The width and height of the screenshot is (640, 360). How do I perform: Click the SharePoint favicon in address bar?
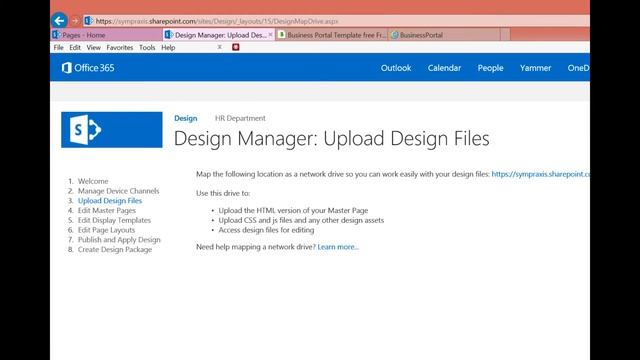click(x=89, y=21)
